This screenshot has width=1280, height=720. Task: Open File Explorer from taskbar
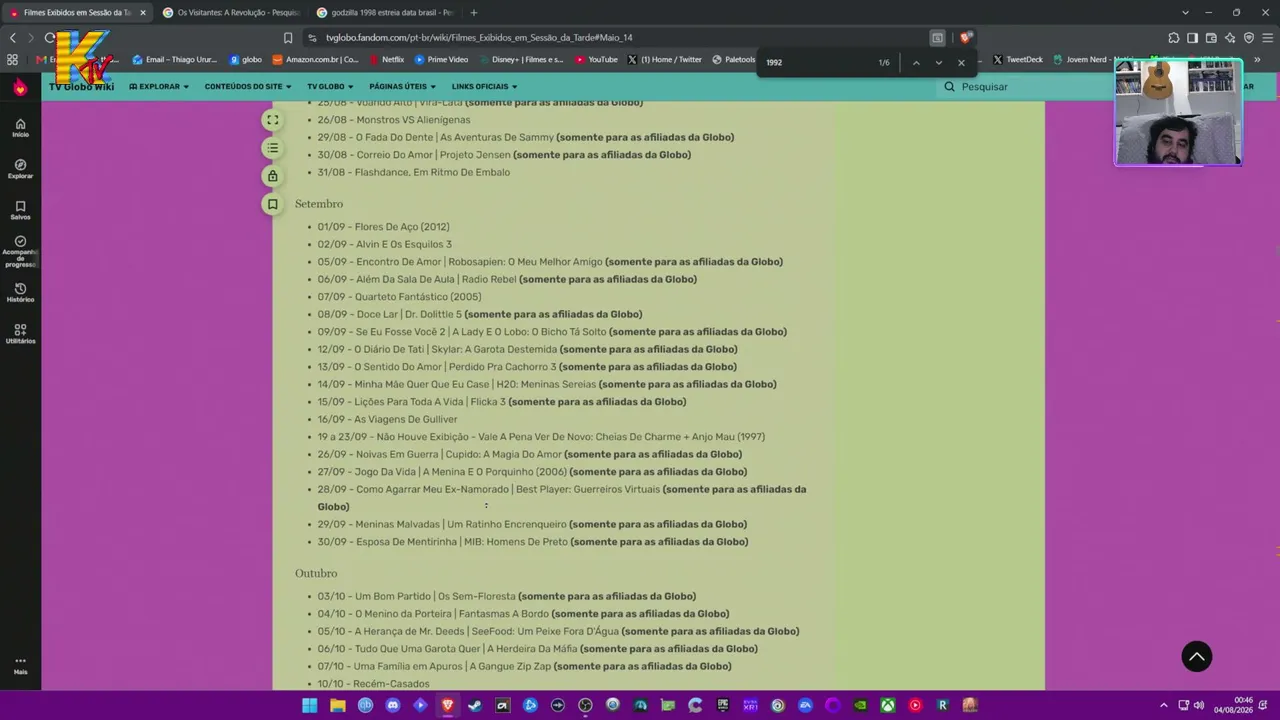click(x=338, y=705)
